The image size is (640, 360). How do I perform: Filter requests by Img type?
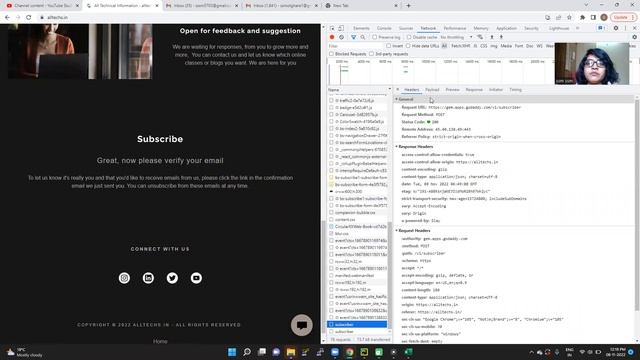pos(494,46)
